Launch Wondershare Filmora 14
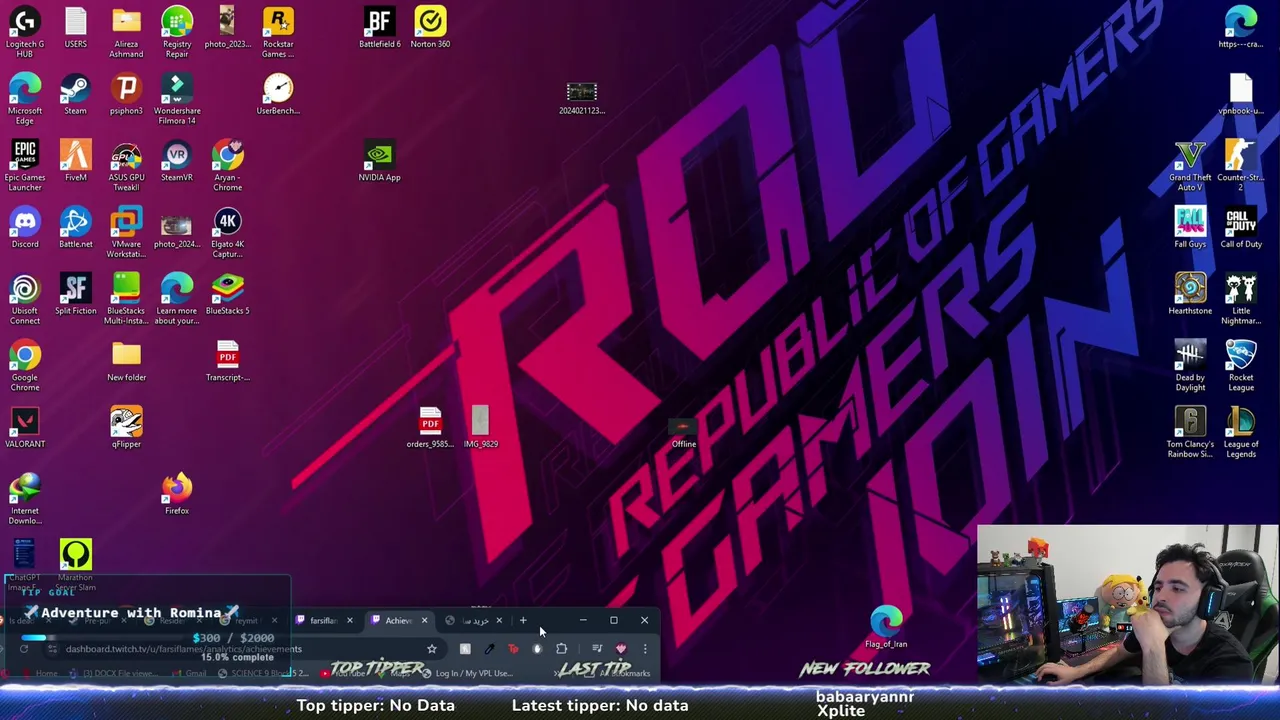 pyautogui.click(x=177, y=99)
